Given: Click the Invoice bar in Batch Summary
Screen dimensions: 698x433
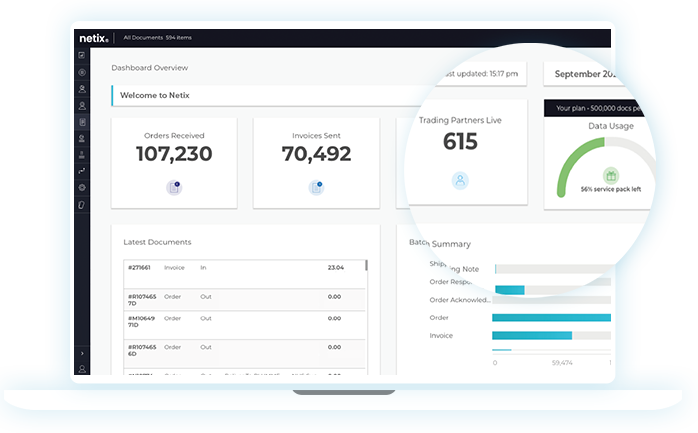Looking at the screenshot, I should [532, 336].
